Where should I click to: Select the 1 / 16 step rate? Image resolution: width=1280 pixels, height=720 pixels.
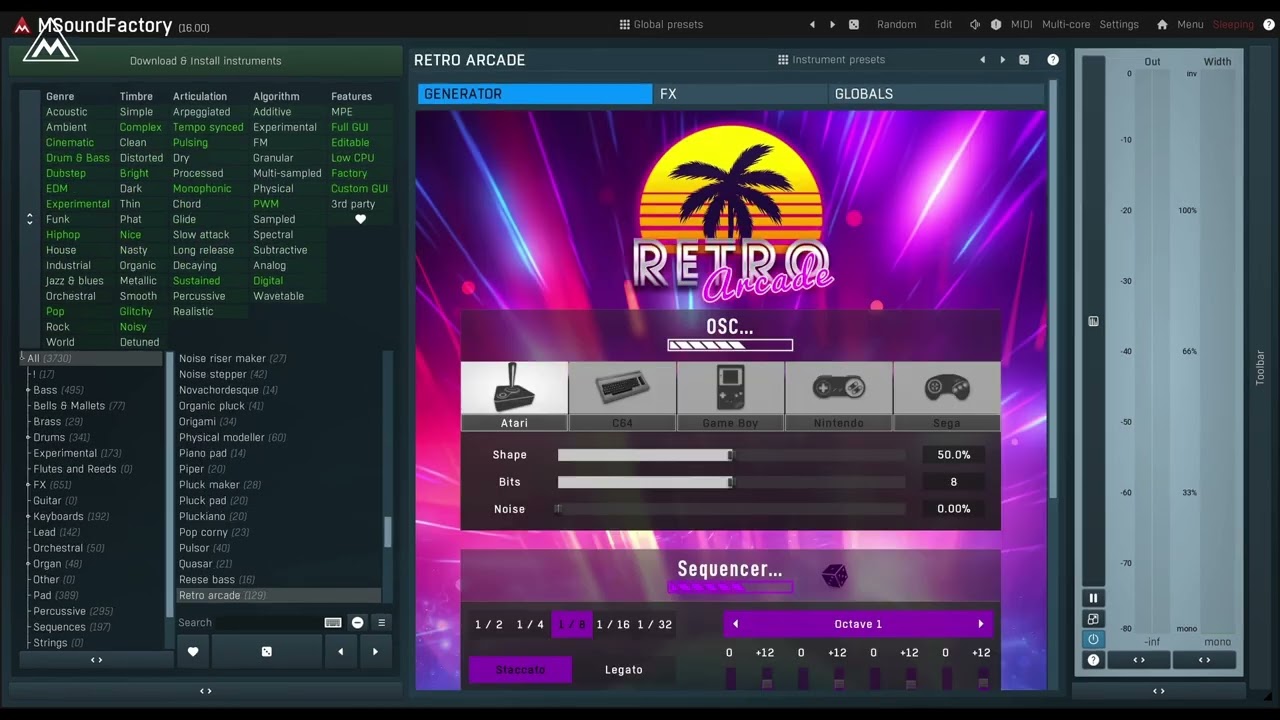(613, 624)
